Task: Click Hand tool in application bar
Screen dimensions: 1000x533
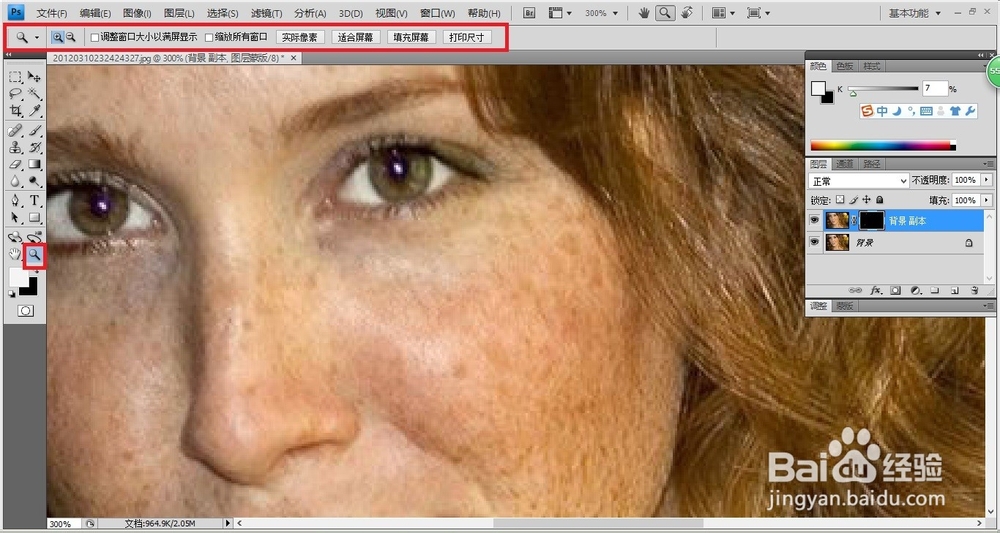Action: click(645, 13)
